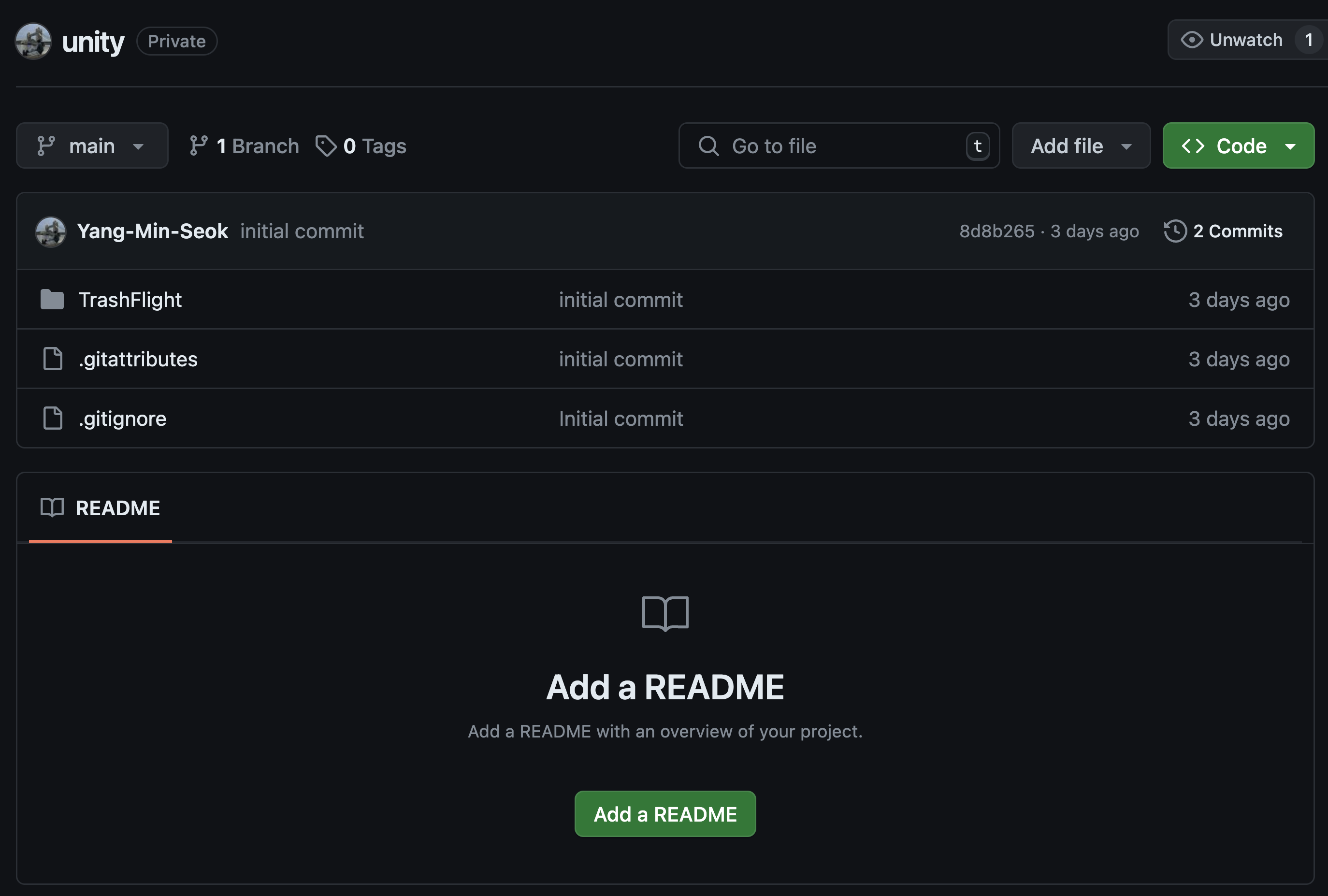
Task: Click the branch icon beside 1 Branch
Action: point(198,146)
